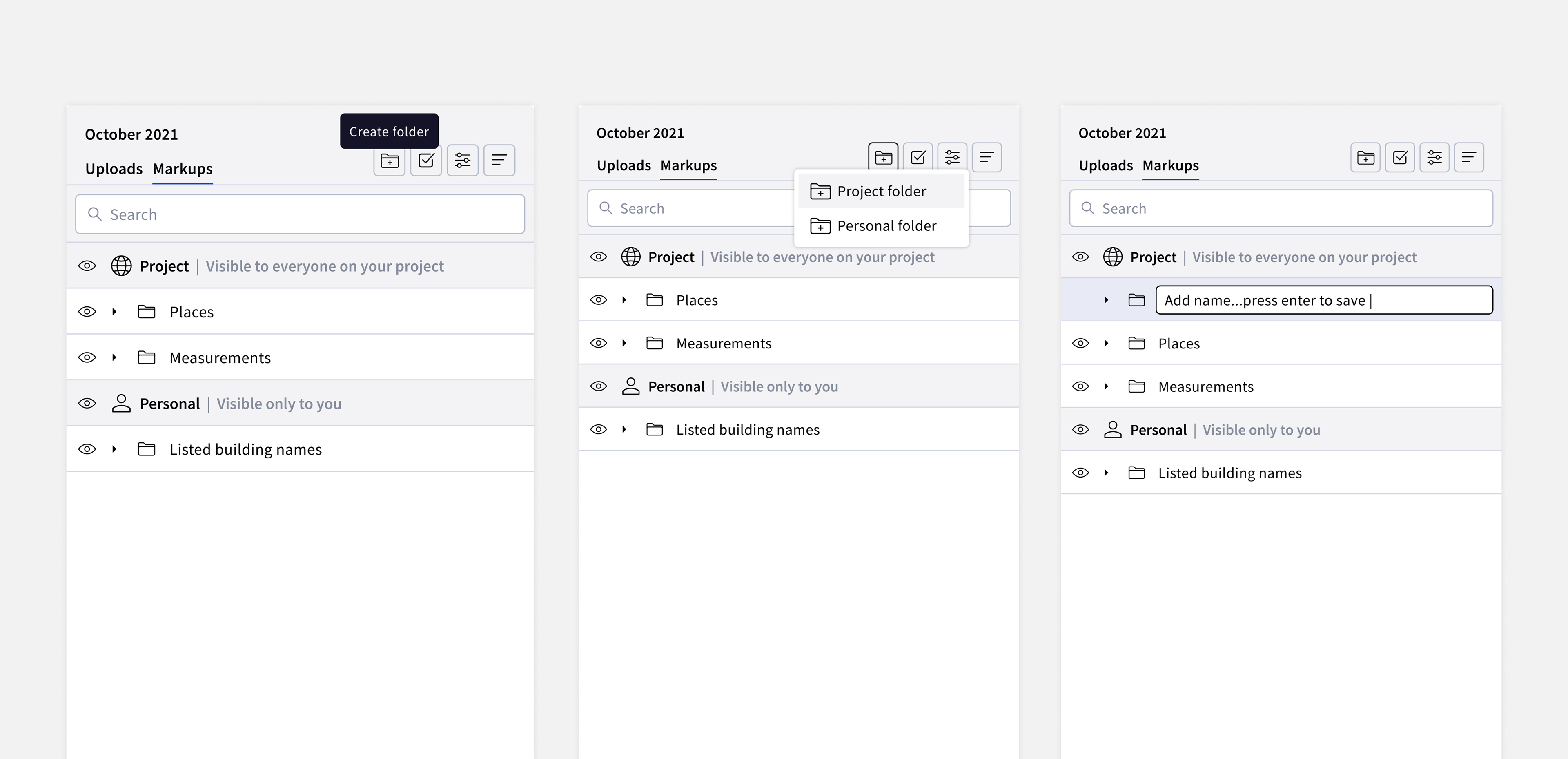
Task: Choose Project folder from dropdown menu
Action: click(882, 191)
